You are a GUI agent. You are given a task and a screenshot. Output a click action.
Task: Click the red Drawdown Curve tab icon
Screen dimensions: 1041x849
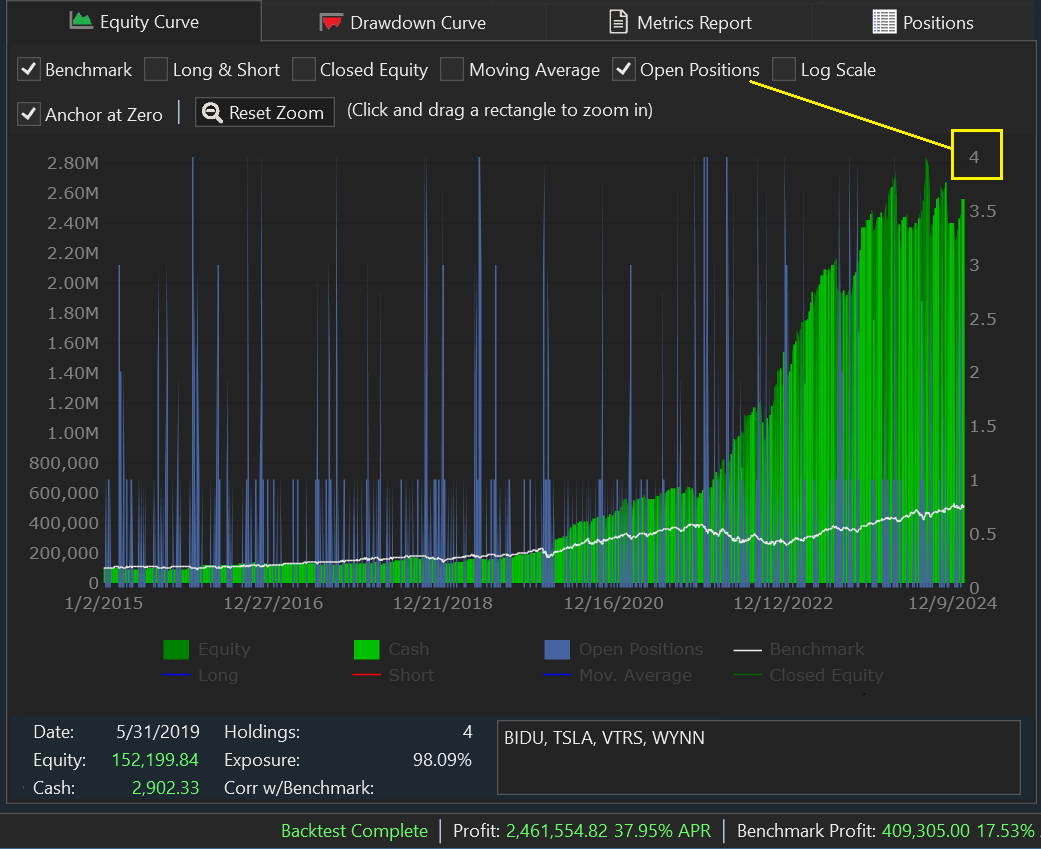pos(331,22)
